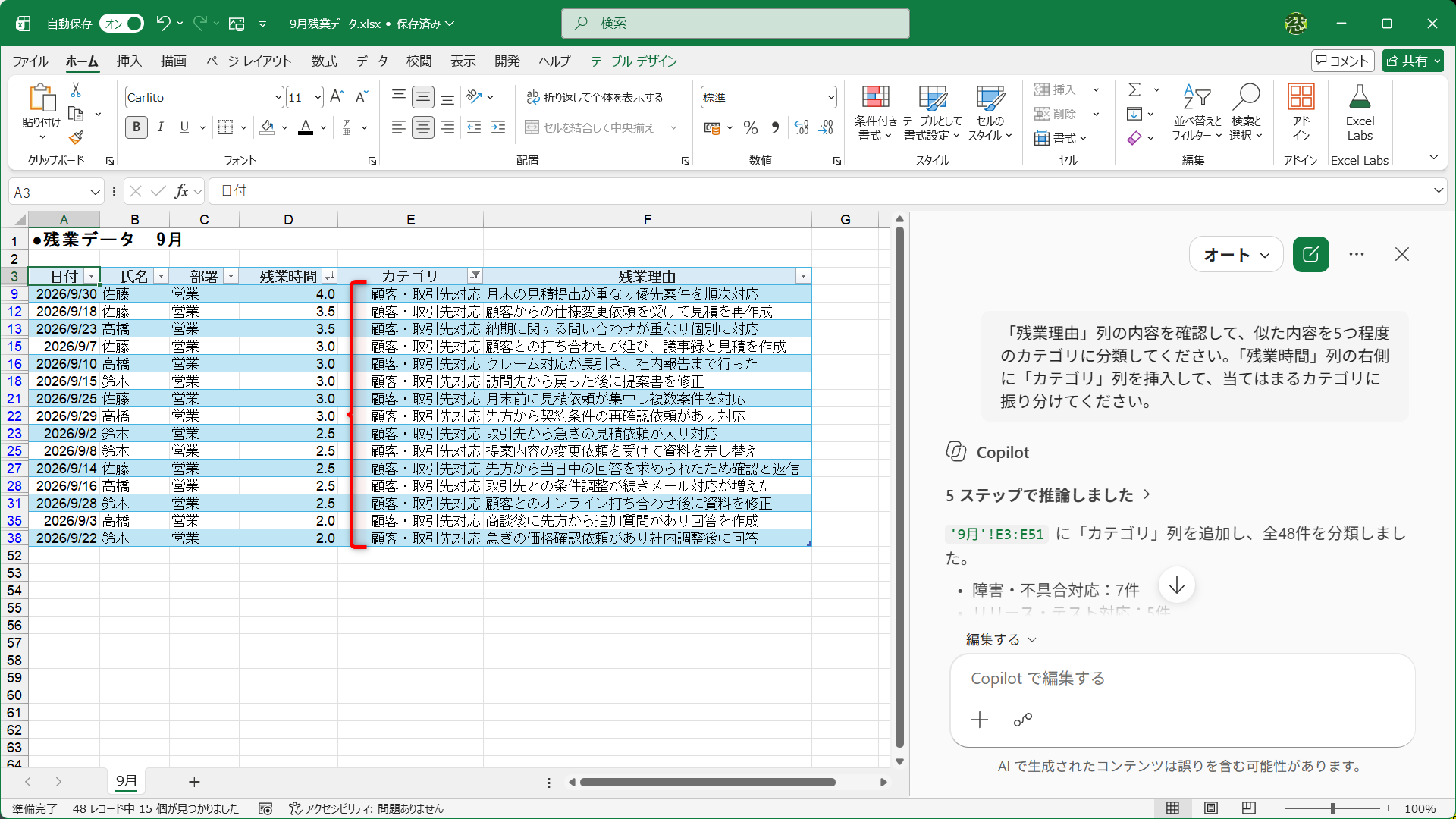Click the 共有 share button
Viewport: 1456px width, 819px height.
(x=1413, y=61)
